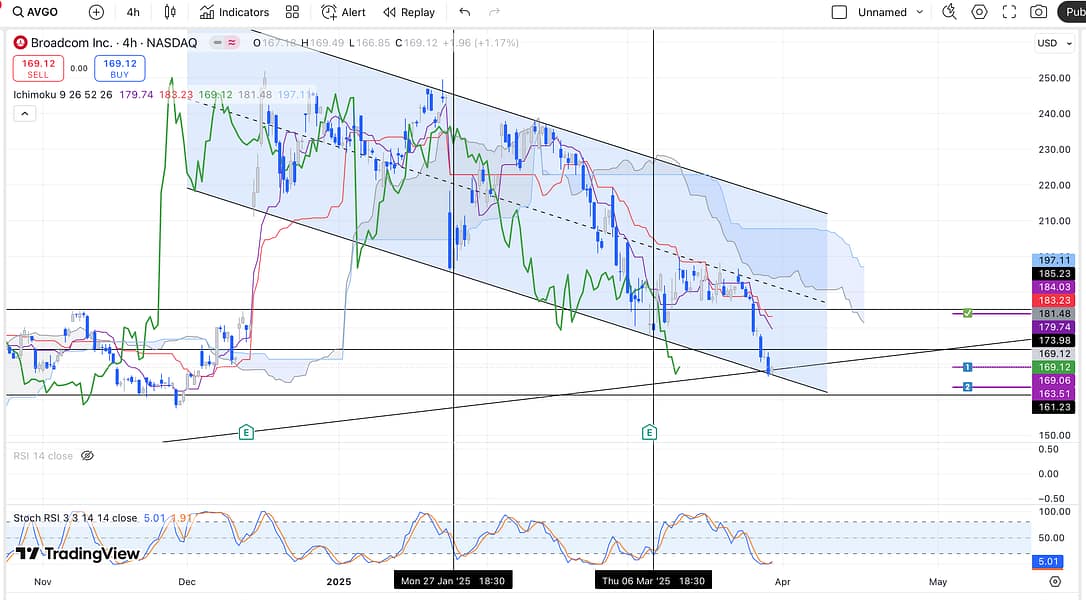
Task: Click the add symbol plus icon
Action: 96,12
